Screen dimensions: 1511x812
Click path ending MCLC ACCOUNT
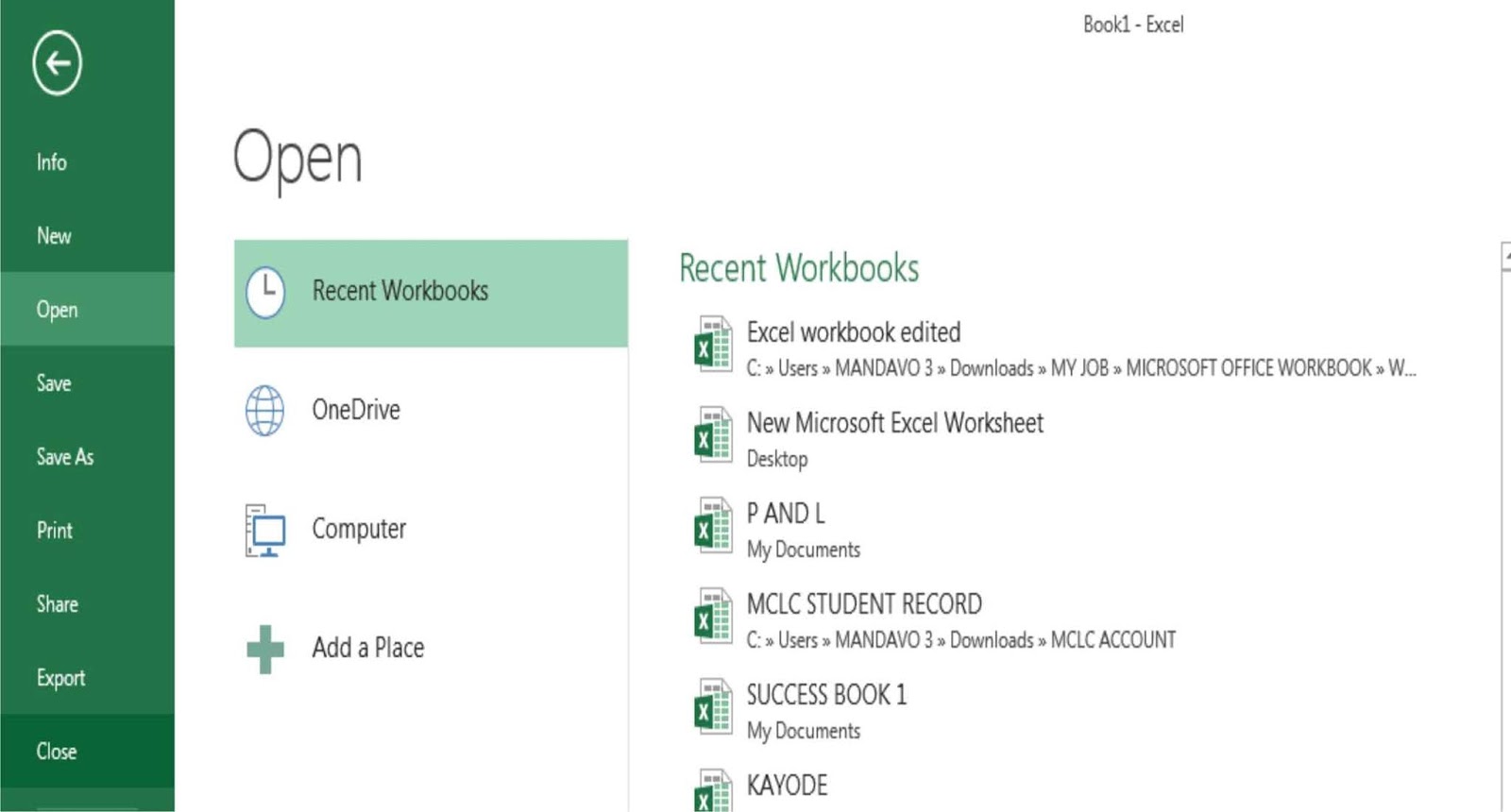(961, 640)
